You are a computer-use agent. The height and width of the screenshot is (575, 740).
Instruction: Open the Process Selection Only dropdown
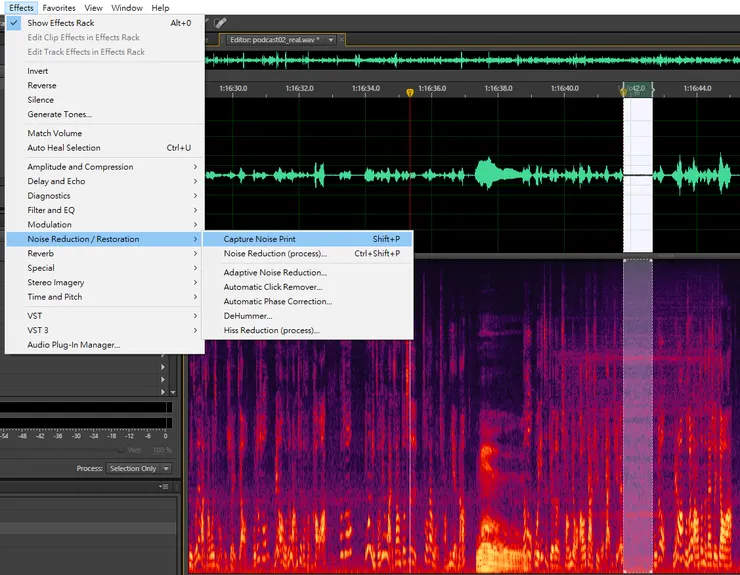coord(139,469)
